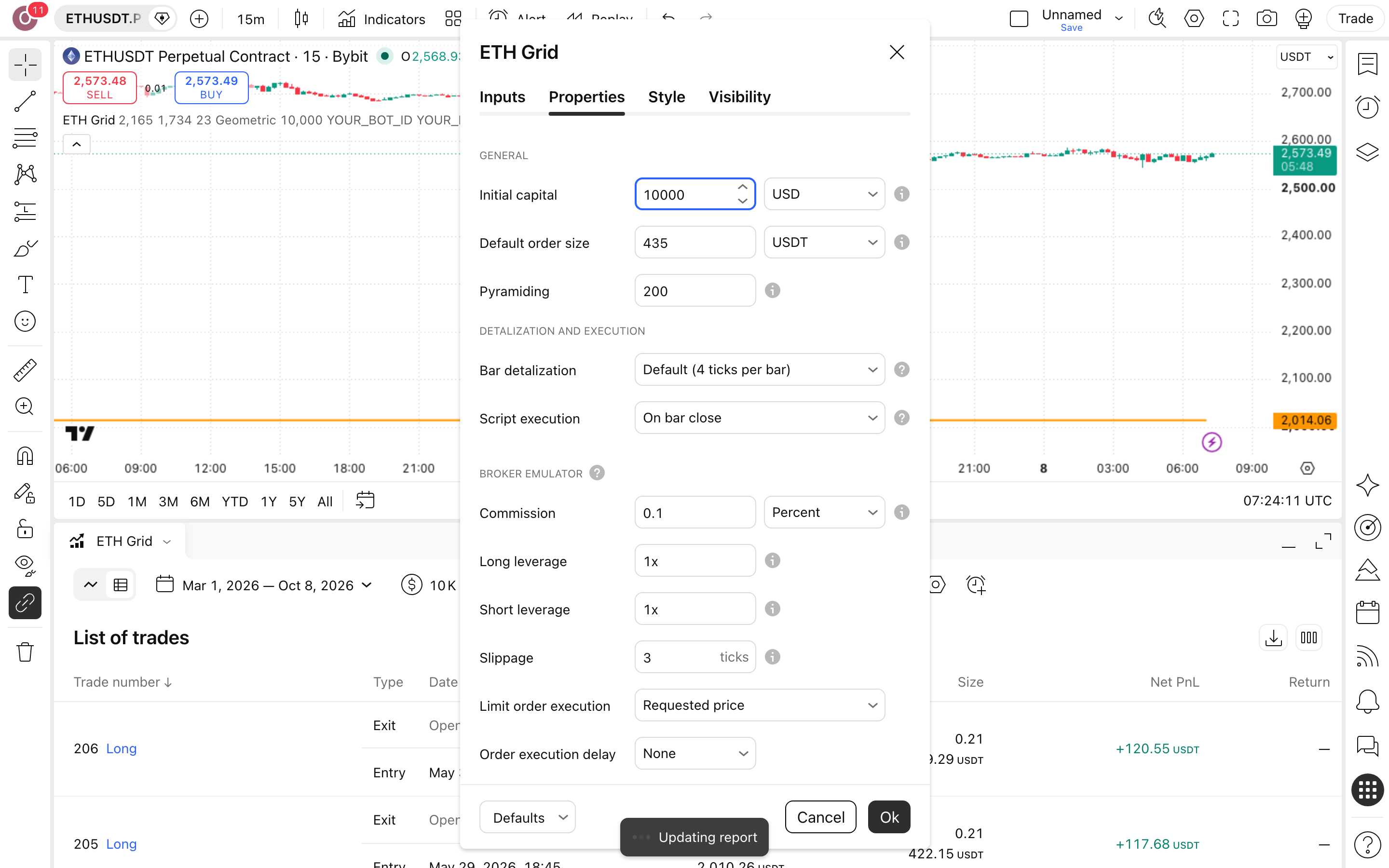
Task: Switch to the Inputs tab
Action: pyautogui.click(x=502, y=97)
